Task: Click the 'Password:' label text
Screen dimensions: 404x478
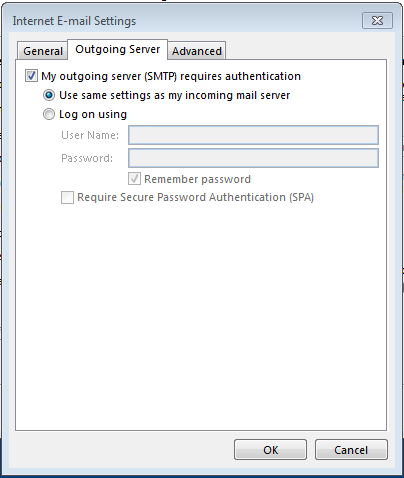Action: [87, 158]
